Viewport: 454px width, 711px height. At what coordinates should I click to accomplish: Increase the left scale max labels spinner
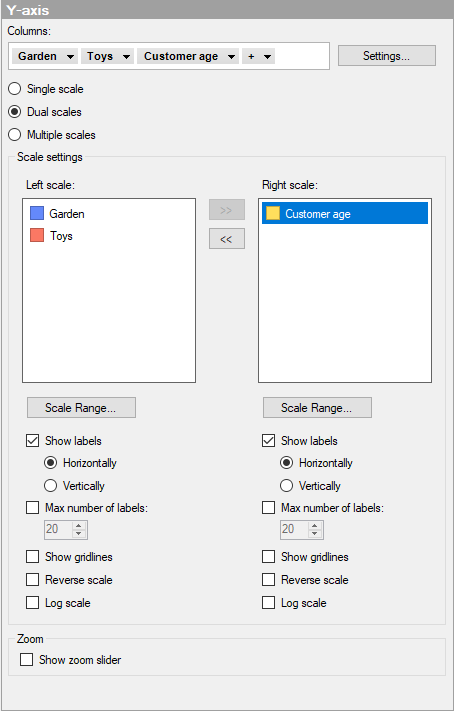coord(79,526)
